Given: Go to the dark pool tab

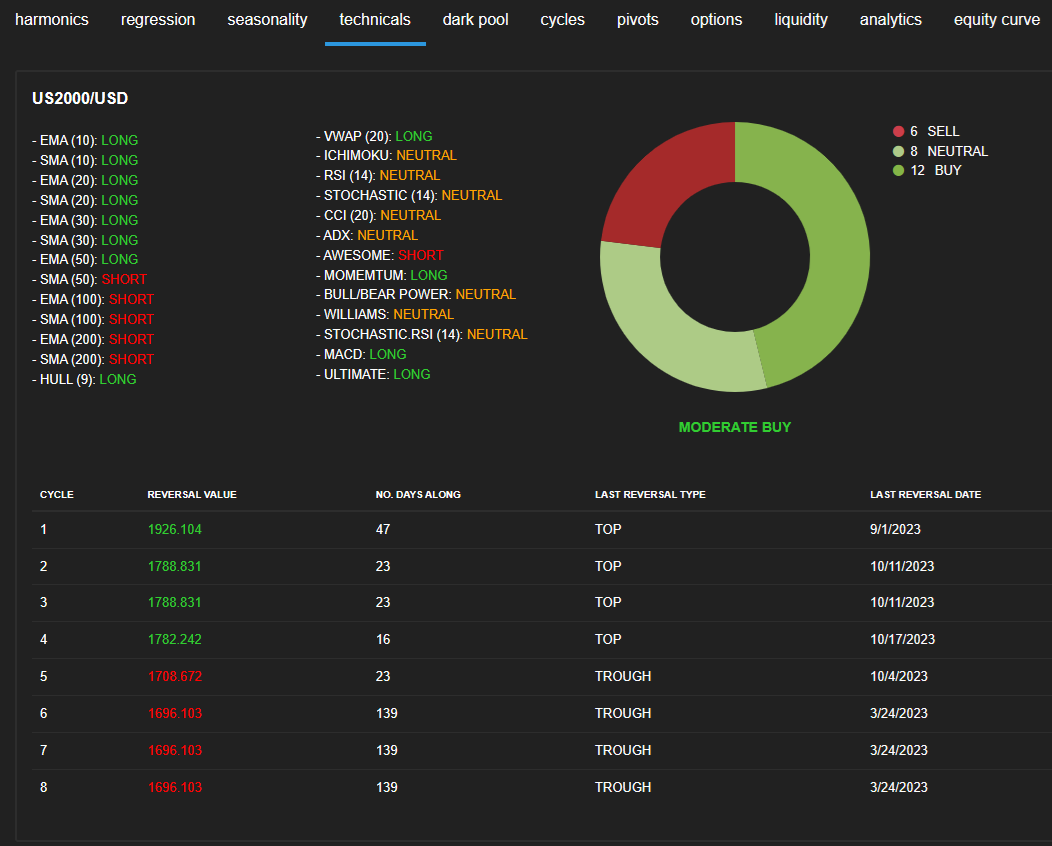Looking at the screenshot, I should 475,20.
